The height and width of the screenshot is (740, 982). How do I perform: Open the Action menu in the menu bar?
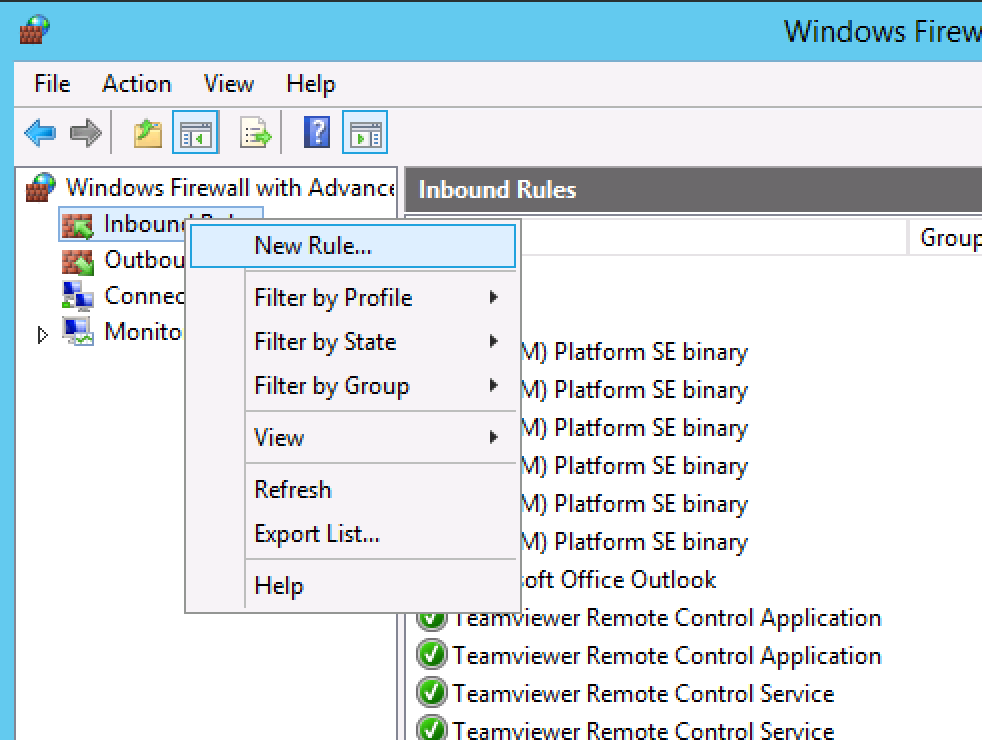(137, 84)
